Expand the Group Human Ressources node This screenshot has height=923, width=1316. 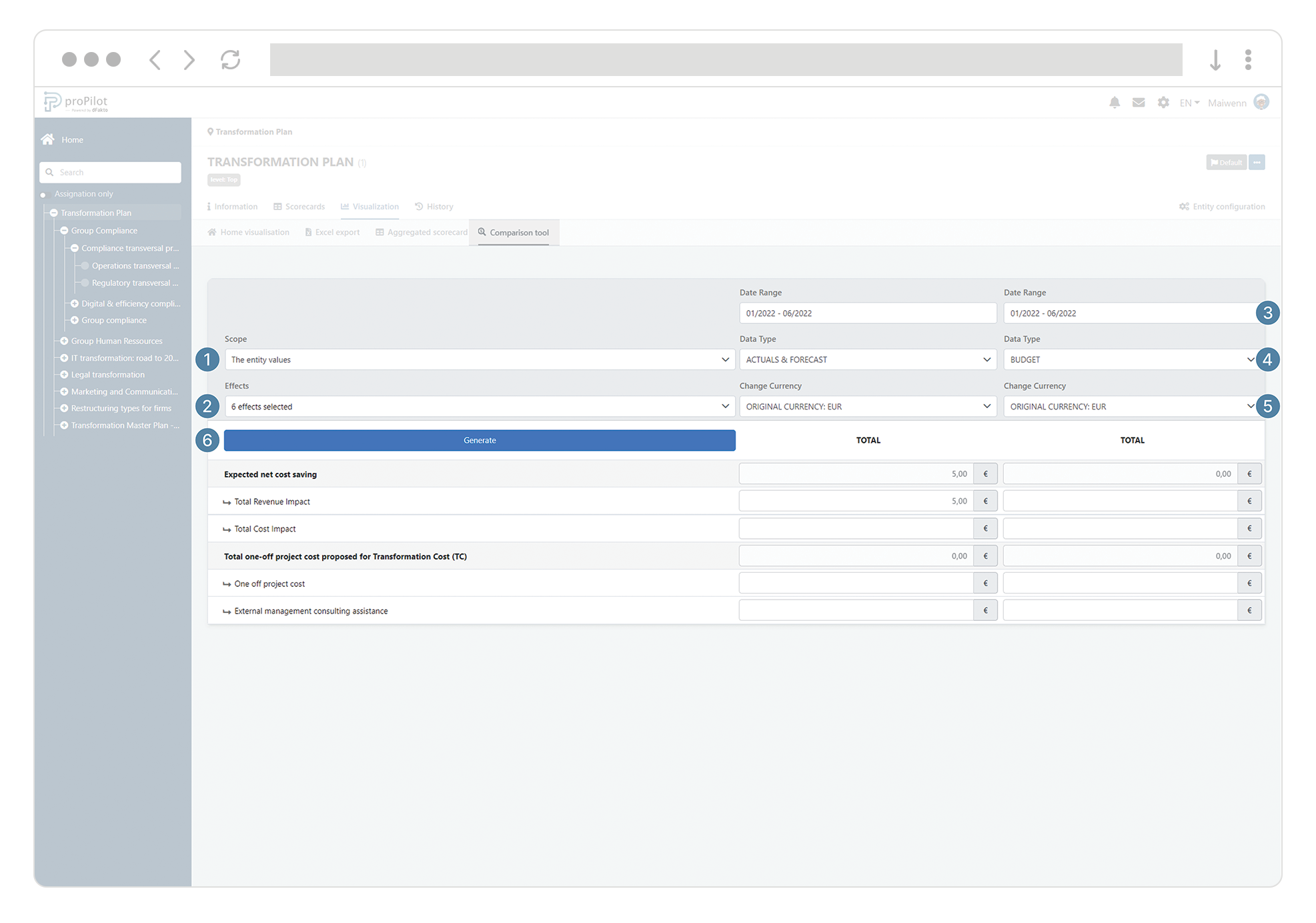click(x=65, y=341)
